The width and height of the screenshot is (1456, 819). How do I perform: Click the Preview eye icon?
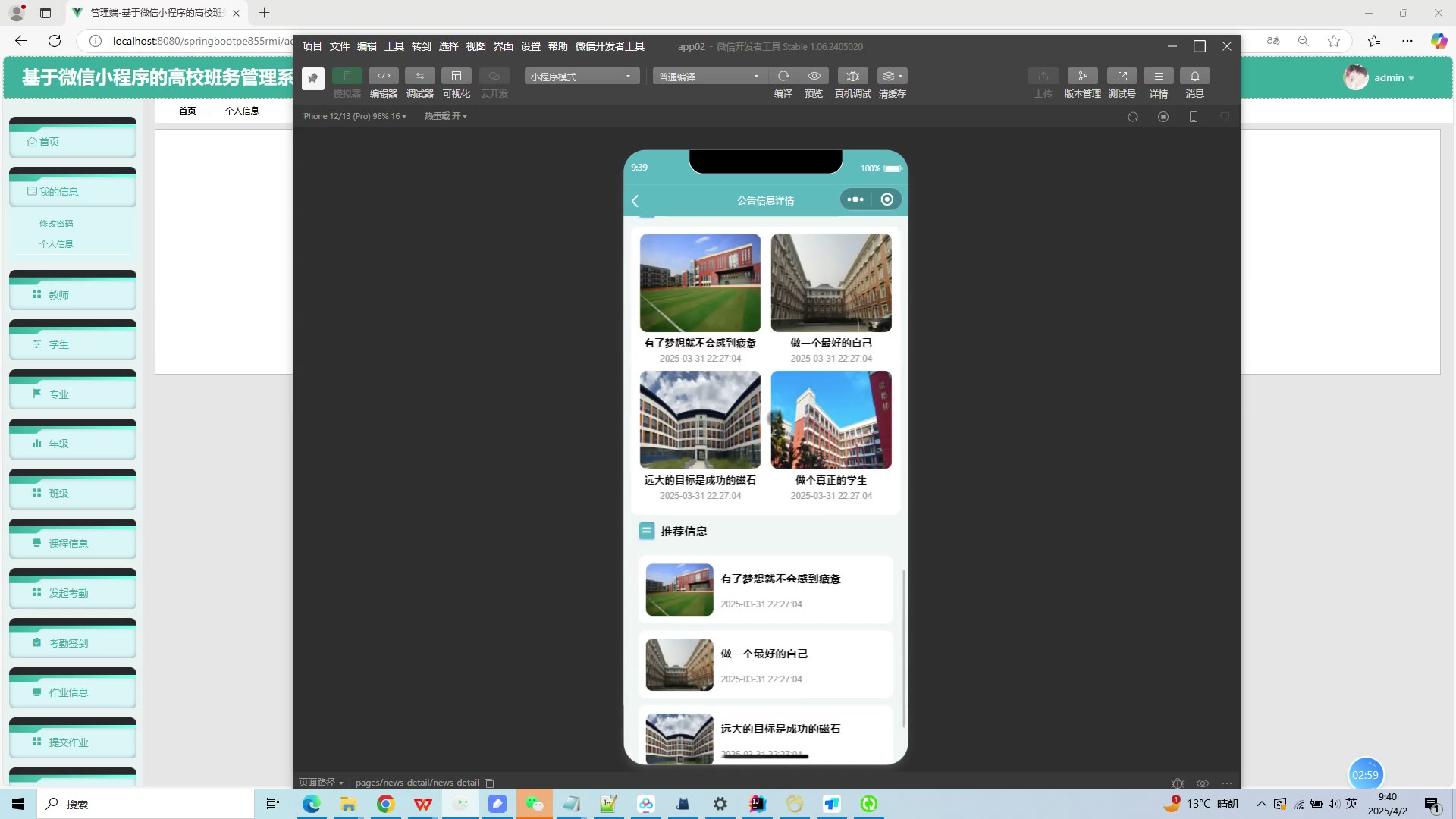(x=814, y=76)
